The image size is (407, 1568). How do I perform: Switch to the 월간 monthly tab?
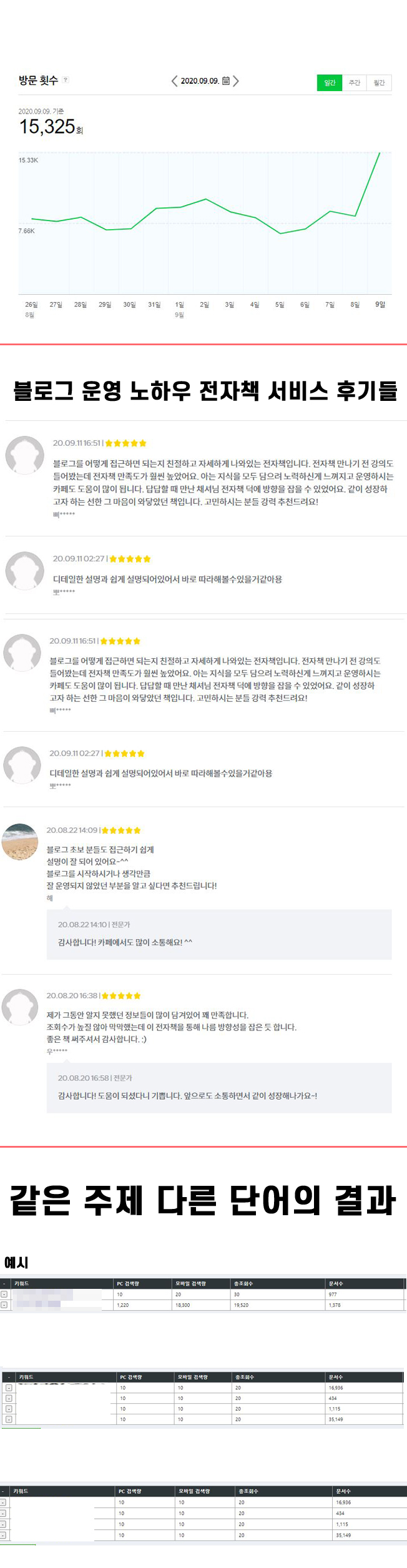(379, 83)
